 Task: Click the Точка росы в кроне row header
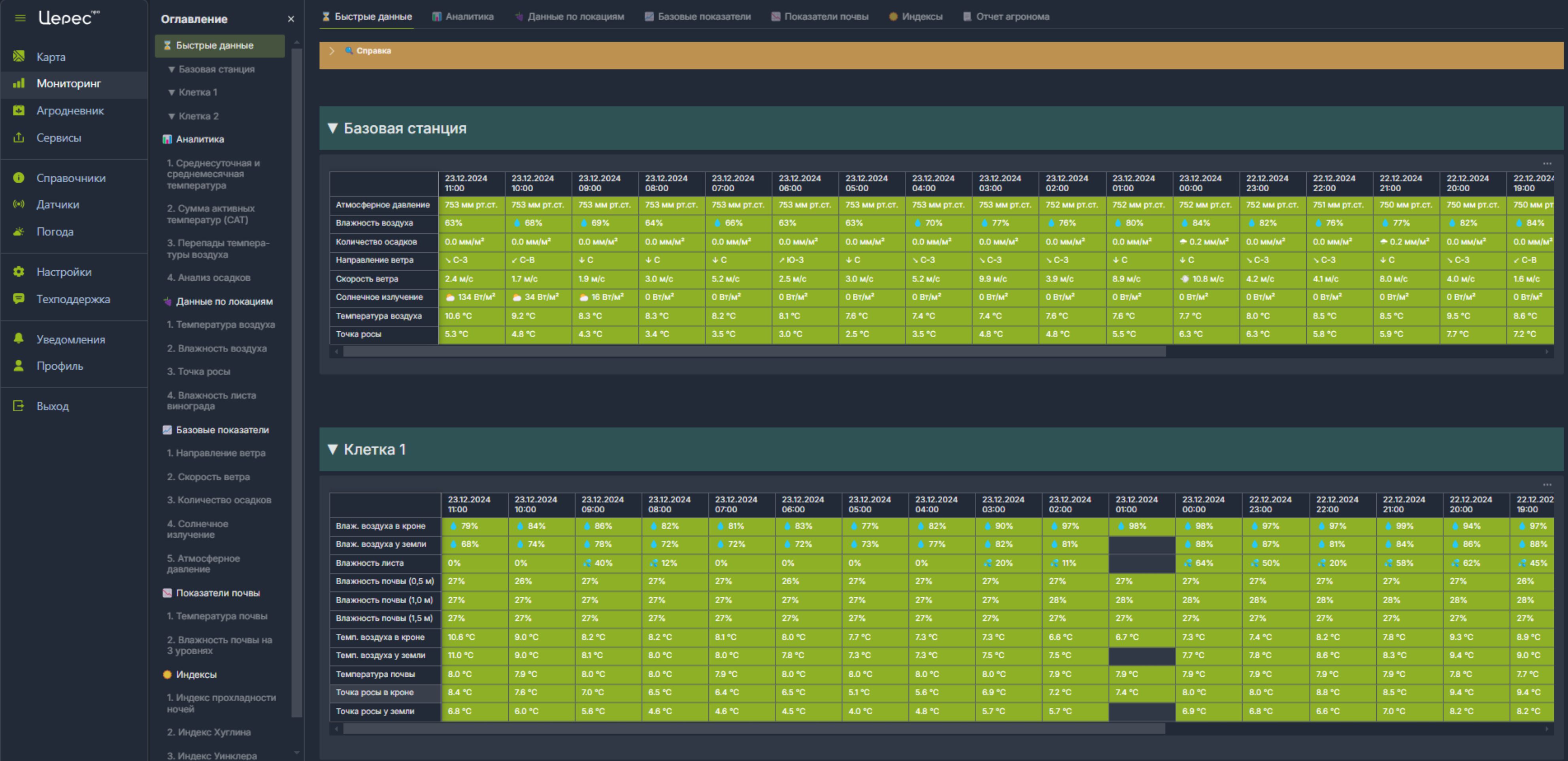385,693
